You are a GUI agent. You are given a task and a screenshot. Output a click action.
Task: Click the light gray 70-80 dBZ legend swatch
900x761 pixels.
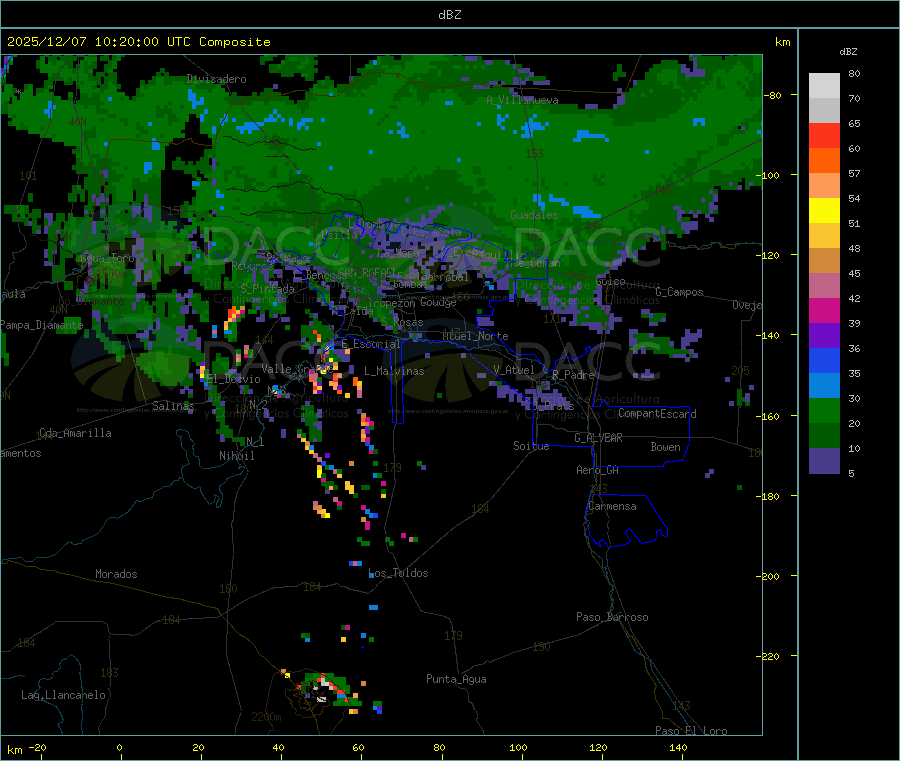click(824, 86)
